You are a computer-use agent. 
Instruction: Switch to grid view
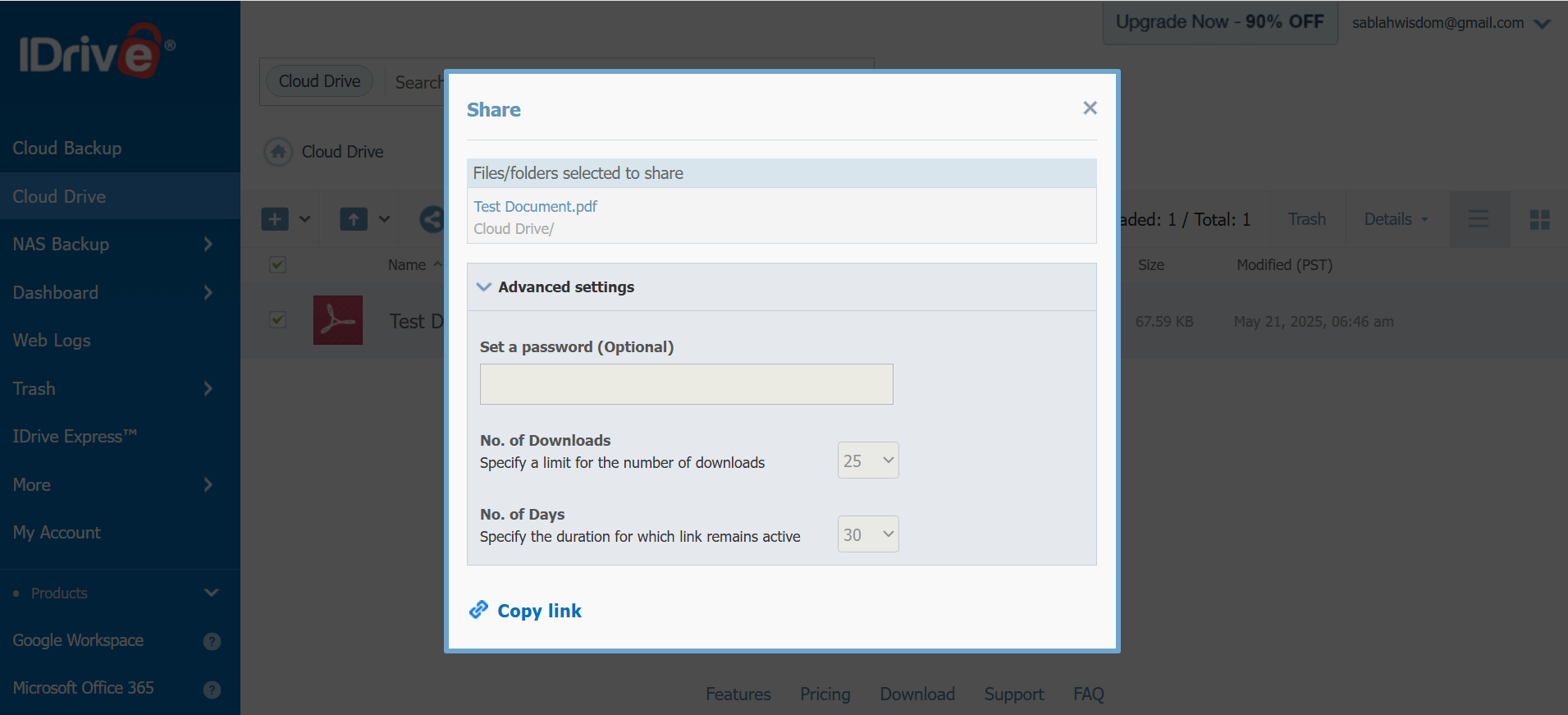1539,219
